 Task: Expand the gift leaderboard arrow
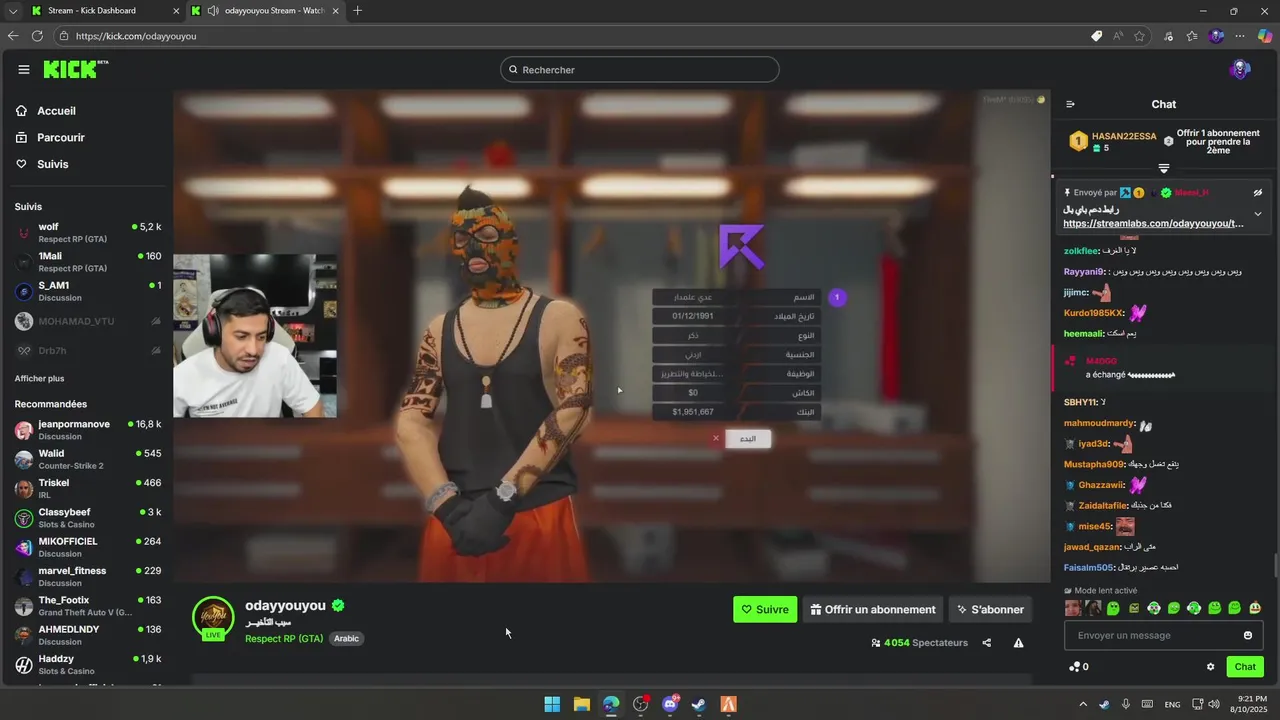(x=1164, y=168)
